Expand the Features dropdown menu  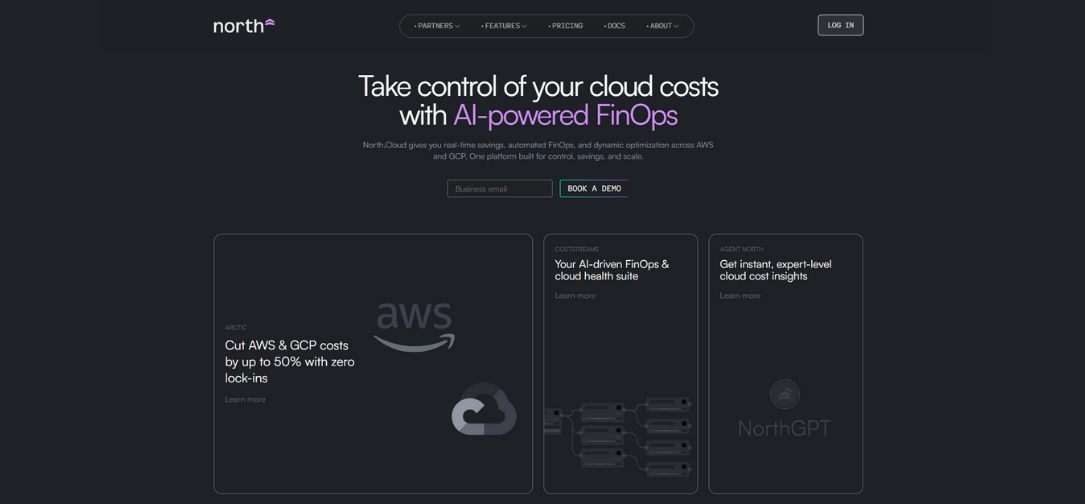pos(504,26)
